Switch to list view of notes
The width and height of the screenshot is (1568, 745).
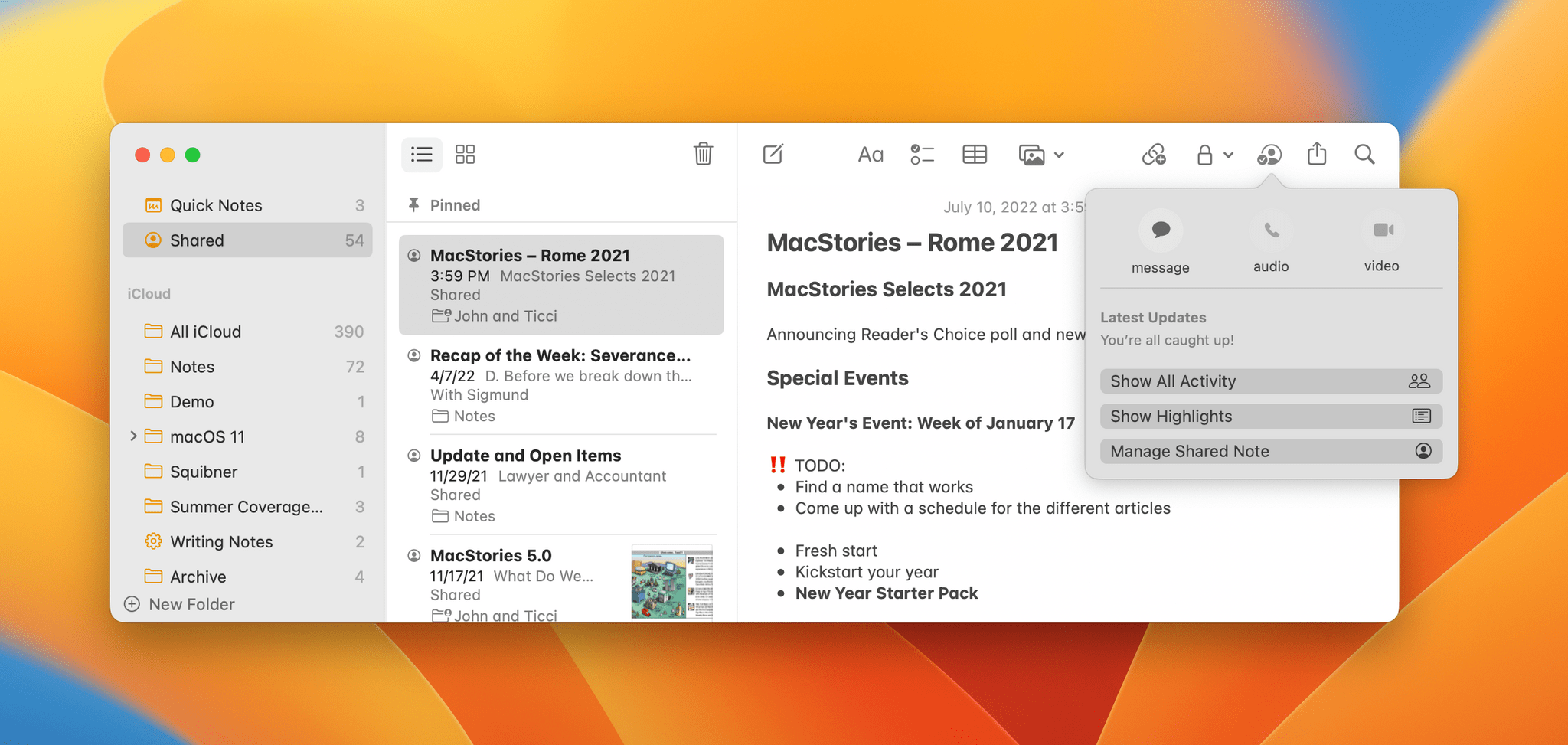pos(421,155)
